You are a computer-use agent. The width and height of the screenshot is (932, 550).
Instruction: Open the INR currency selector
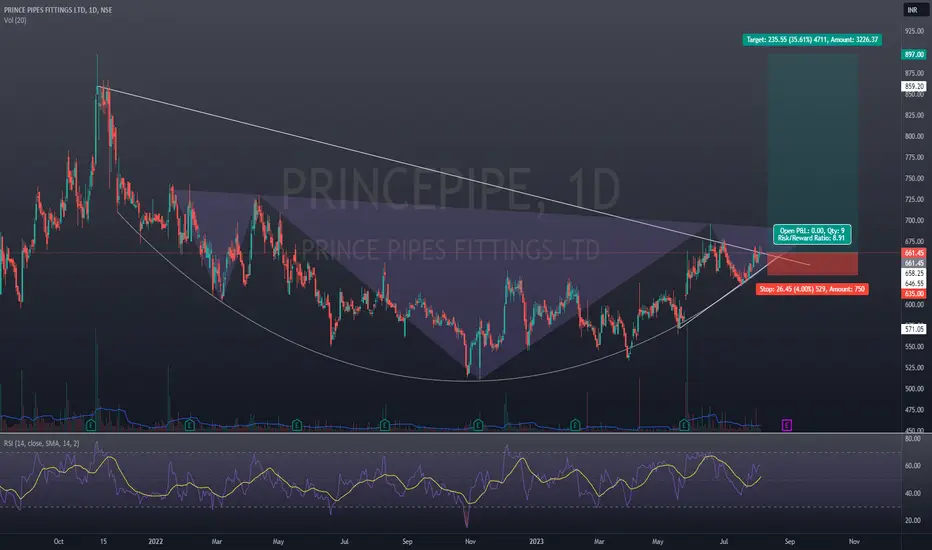(914, 10)
